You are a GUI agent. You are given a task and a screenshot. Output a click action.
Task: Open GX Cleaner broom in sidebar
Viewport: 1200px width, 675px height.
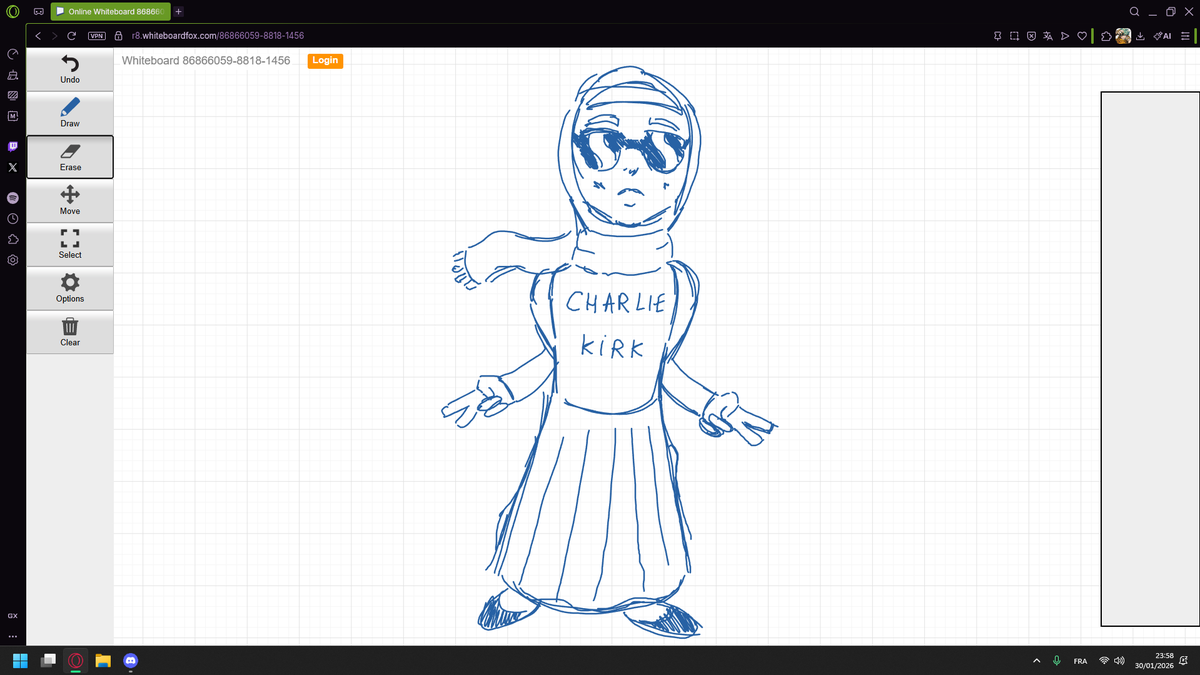click(12, 75)
